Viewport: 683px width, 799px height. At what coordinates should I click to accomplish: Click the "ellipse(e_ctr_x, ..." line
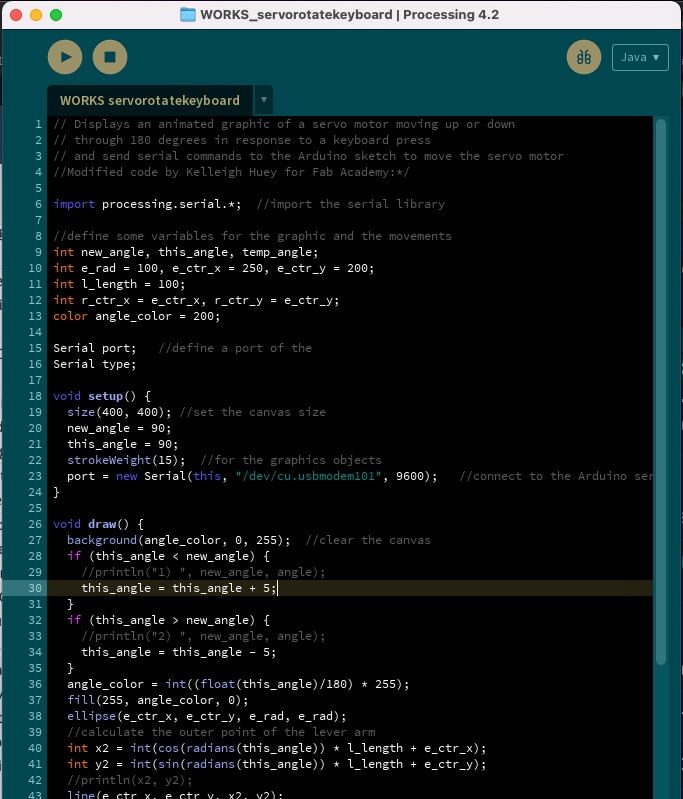tap(207, 716)
